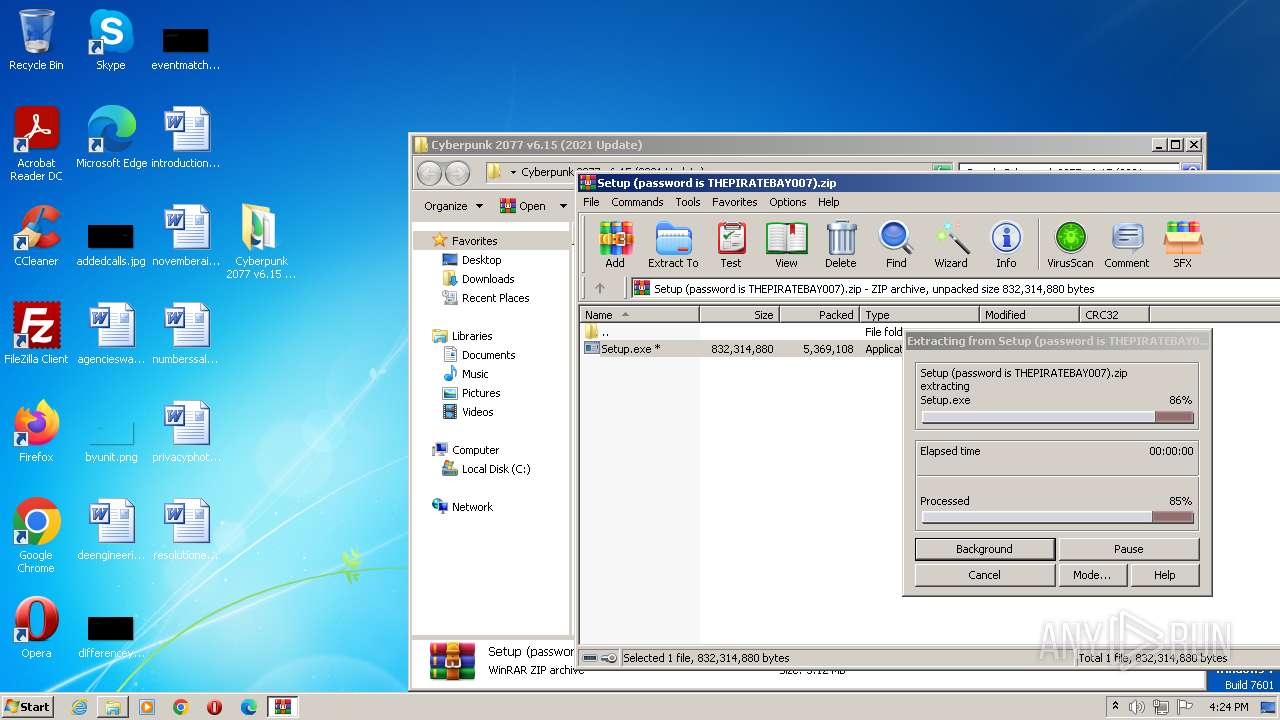Select Opera desktop shortcut
Image resolution: width=1280 pixels, height=720 pixels.
click(36, 628)
